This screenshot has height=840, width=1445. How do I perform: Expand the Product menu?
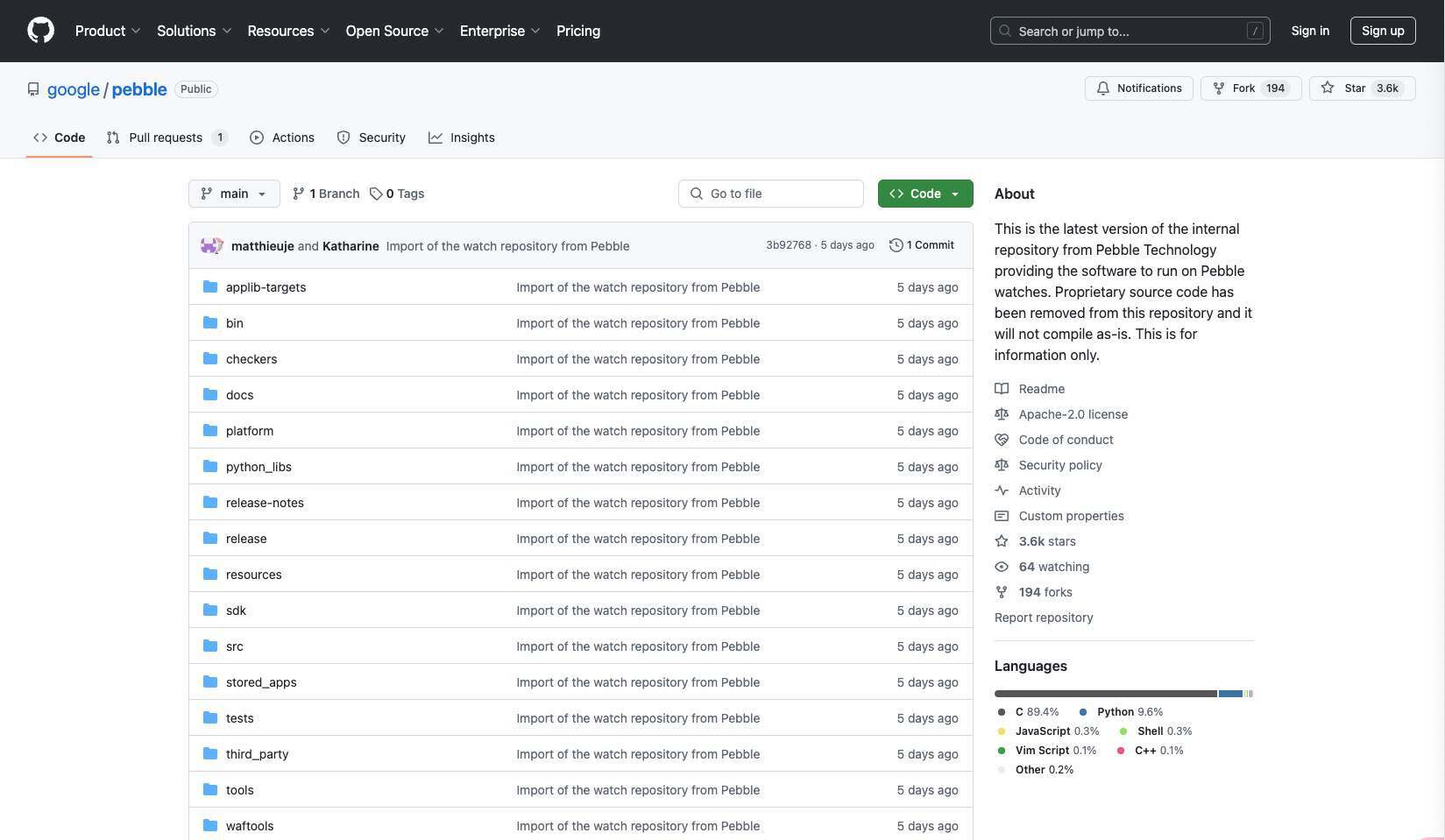point(108,31)
